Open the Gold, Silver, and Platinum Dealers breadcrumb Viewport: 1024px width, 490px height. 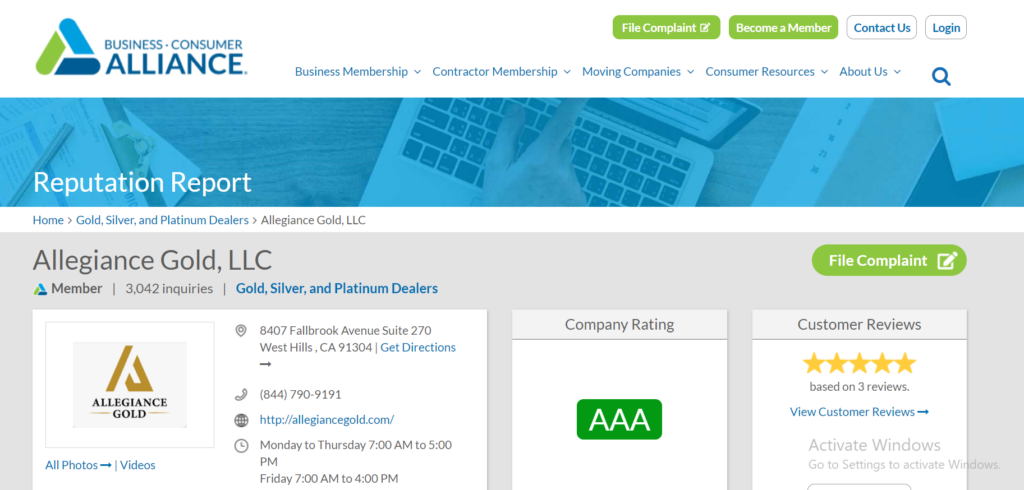(x=163, y=220)
